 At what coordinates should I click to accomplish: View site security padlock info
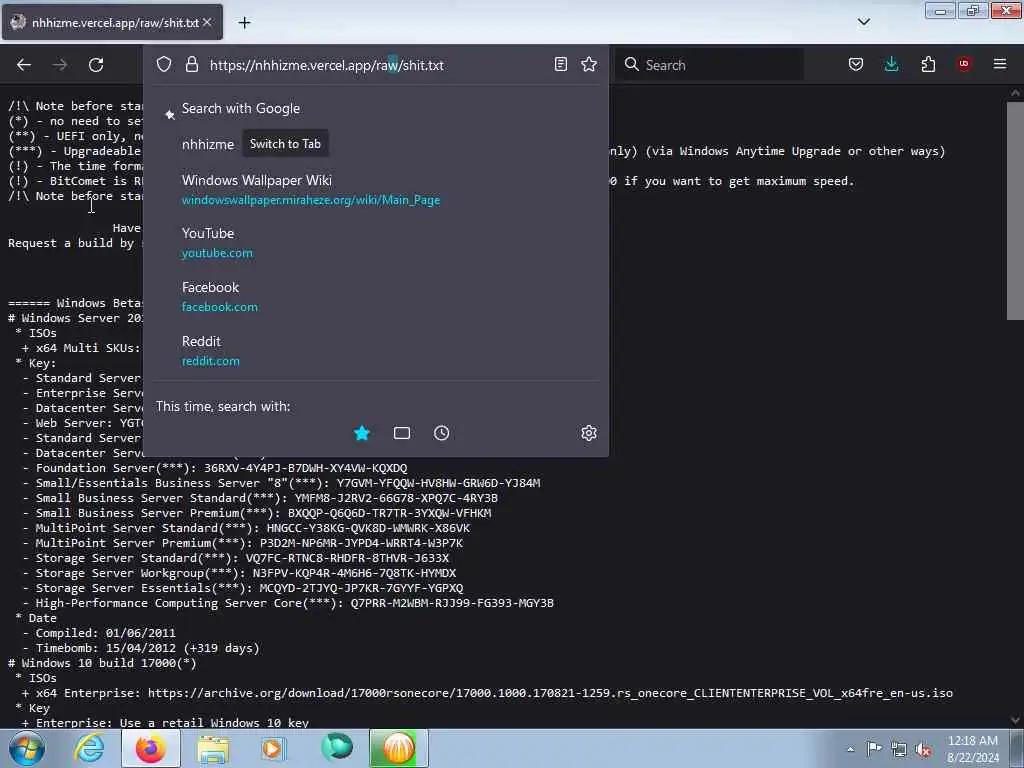(191, 65)
